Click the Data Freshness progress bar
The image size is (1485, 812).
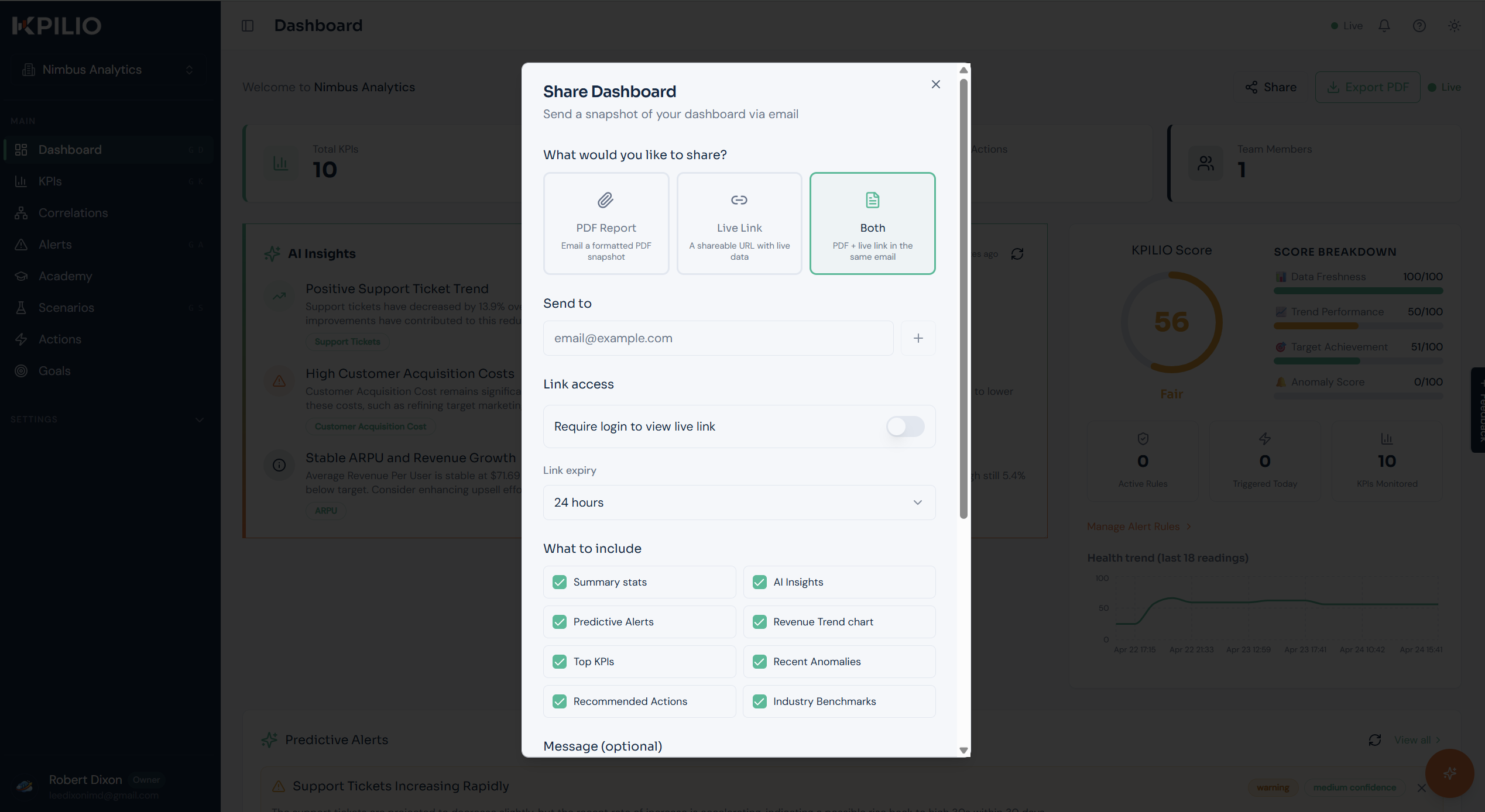coord(1358,291)
